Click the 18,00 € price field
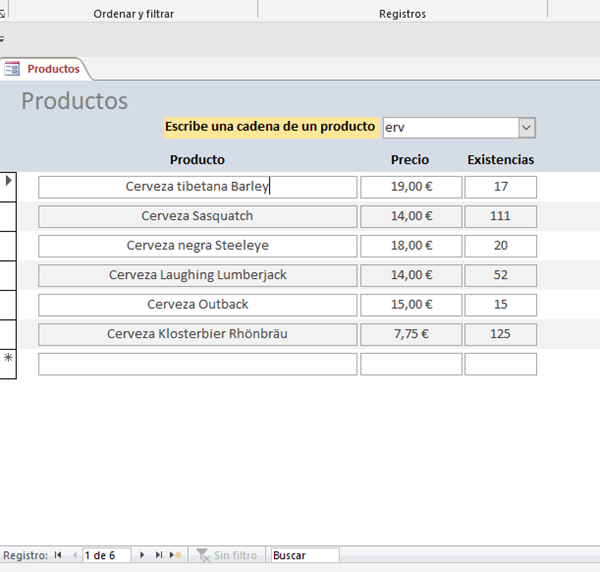The image size is (600, 572). (411, 246)
